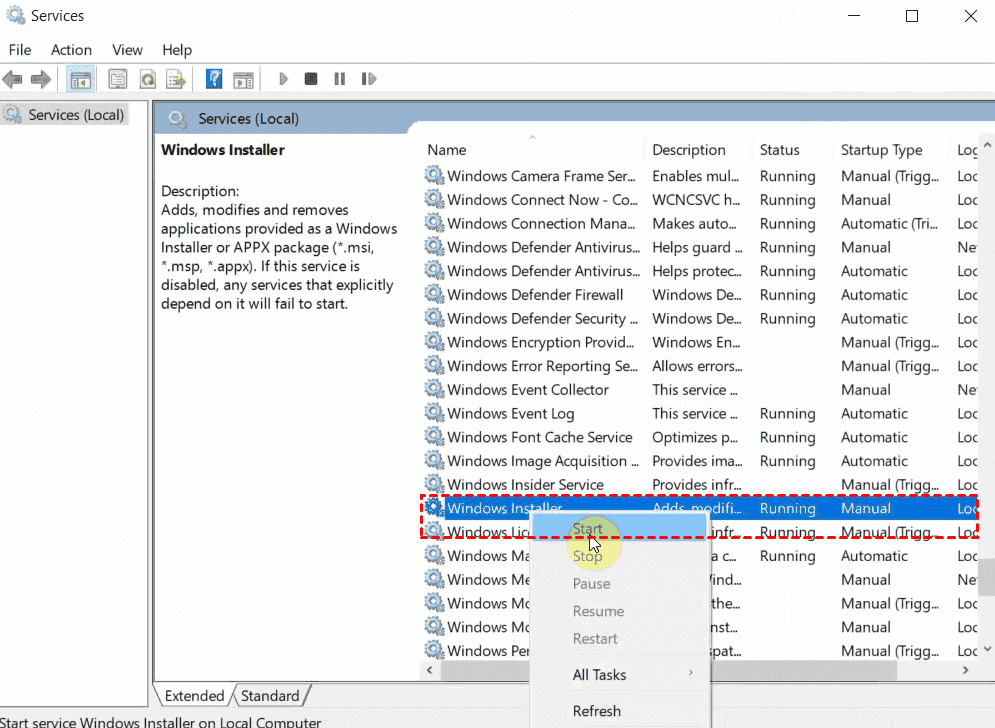Open the Help menu

[x=176, y=50]
